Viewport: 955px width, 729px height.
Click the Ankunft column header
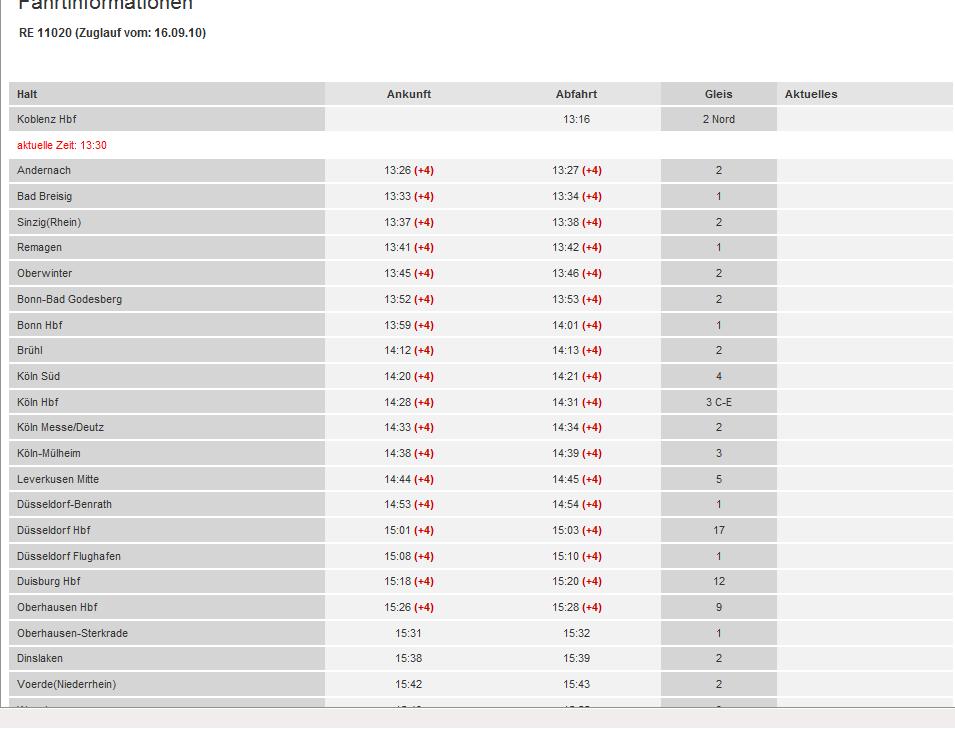point(409,94)
